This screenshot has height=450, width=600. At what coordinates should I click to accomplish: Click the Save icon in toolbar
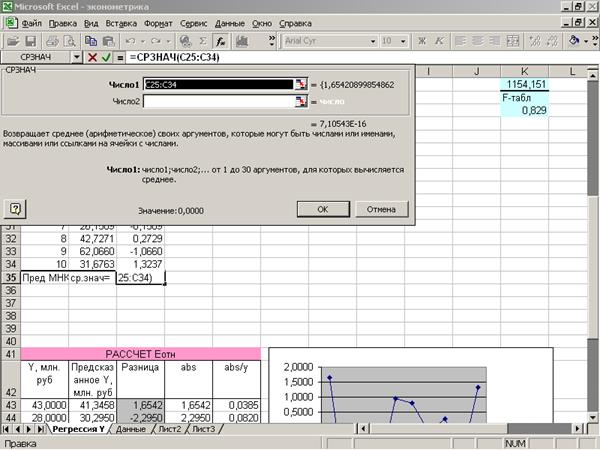tap(30, 41)
